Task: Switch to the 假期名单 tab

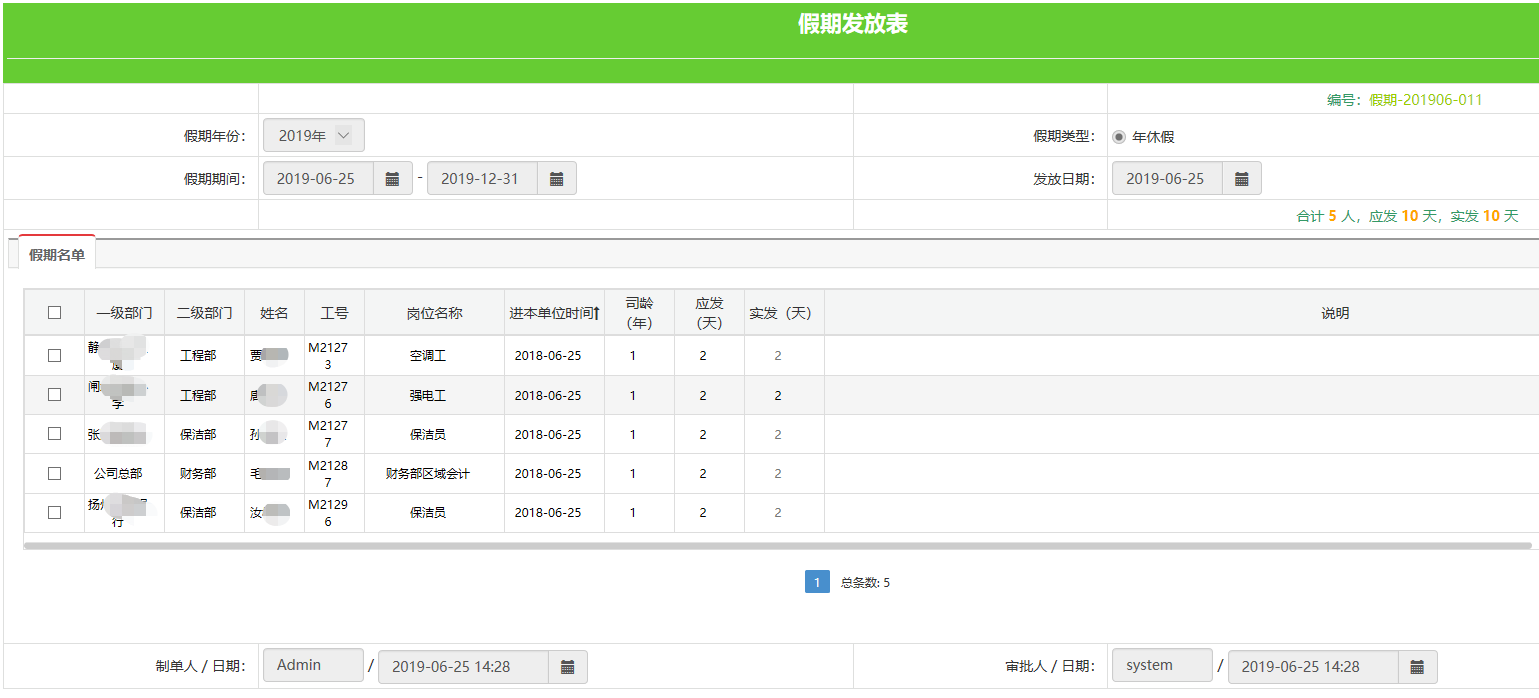Action: tap(57, 255)
